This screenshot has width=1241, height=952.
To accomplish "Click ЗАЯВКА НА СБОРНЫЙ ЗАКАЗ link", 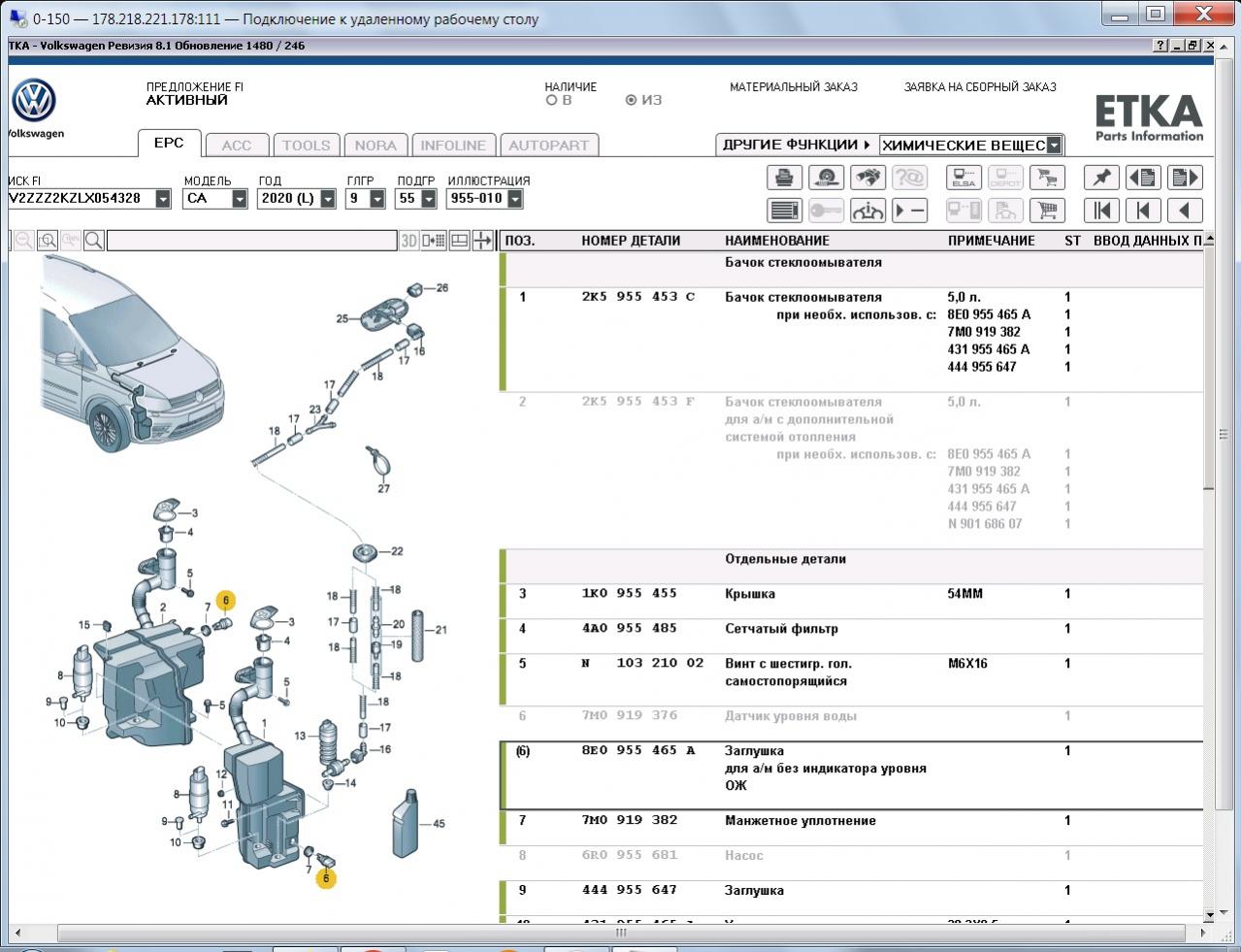I will coord(980,87).
